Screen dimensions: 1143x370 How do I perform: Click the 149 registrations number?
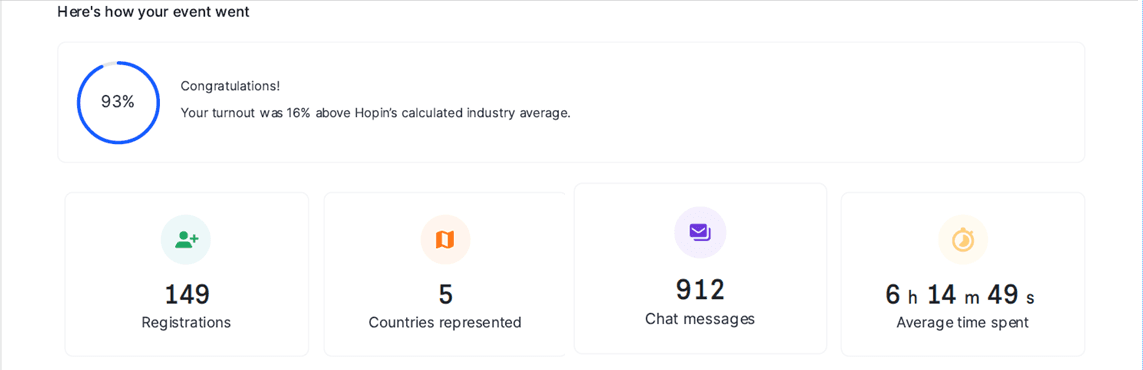click(187, 294)
